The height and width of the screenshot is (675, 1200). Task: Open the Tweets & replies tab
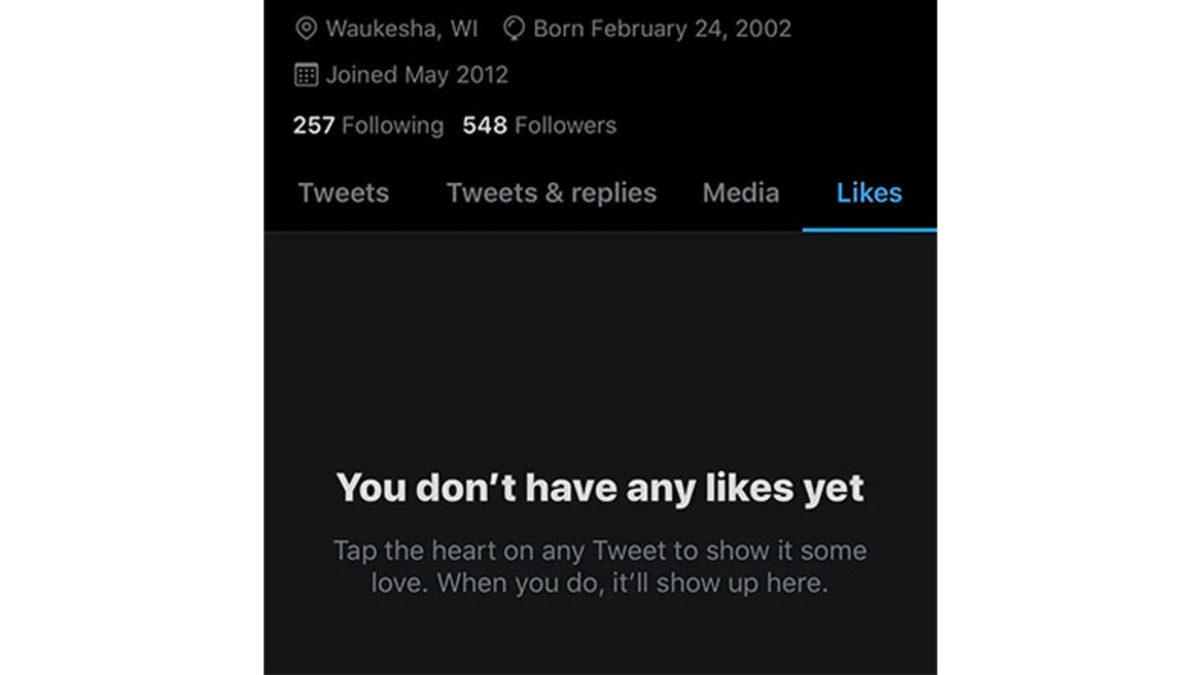551,193
